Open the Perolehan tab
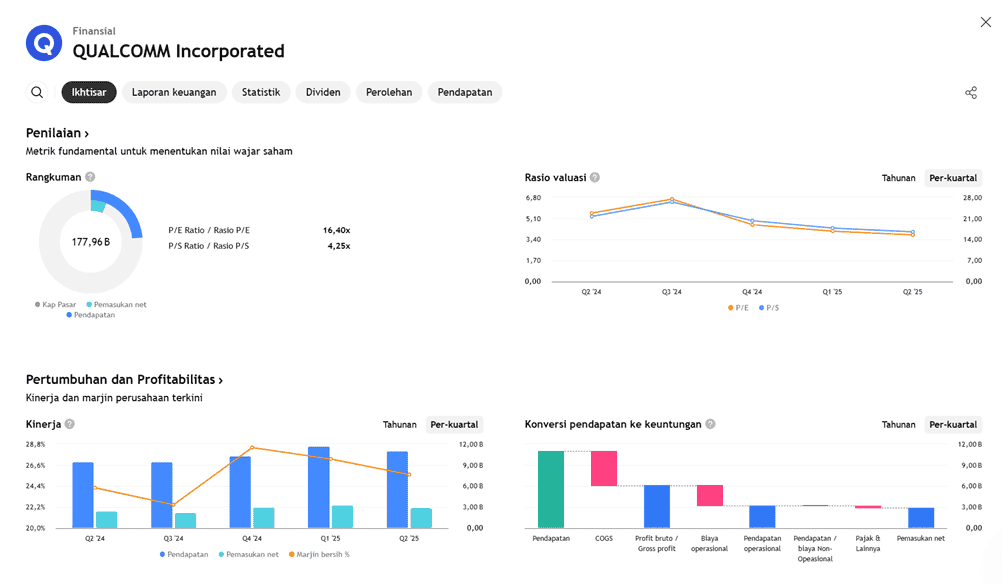Image resolution: width=1002 pixels, height=584 pixels. pos(389,92)
